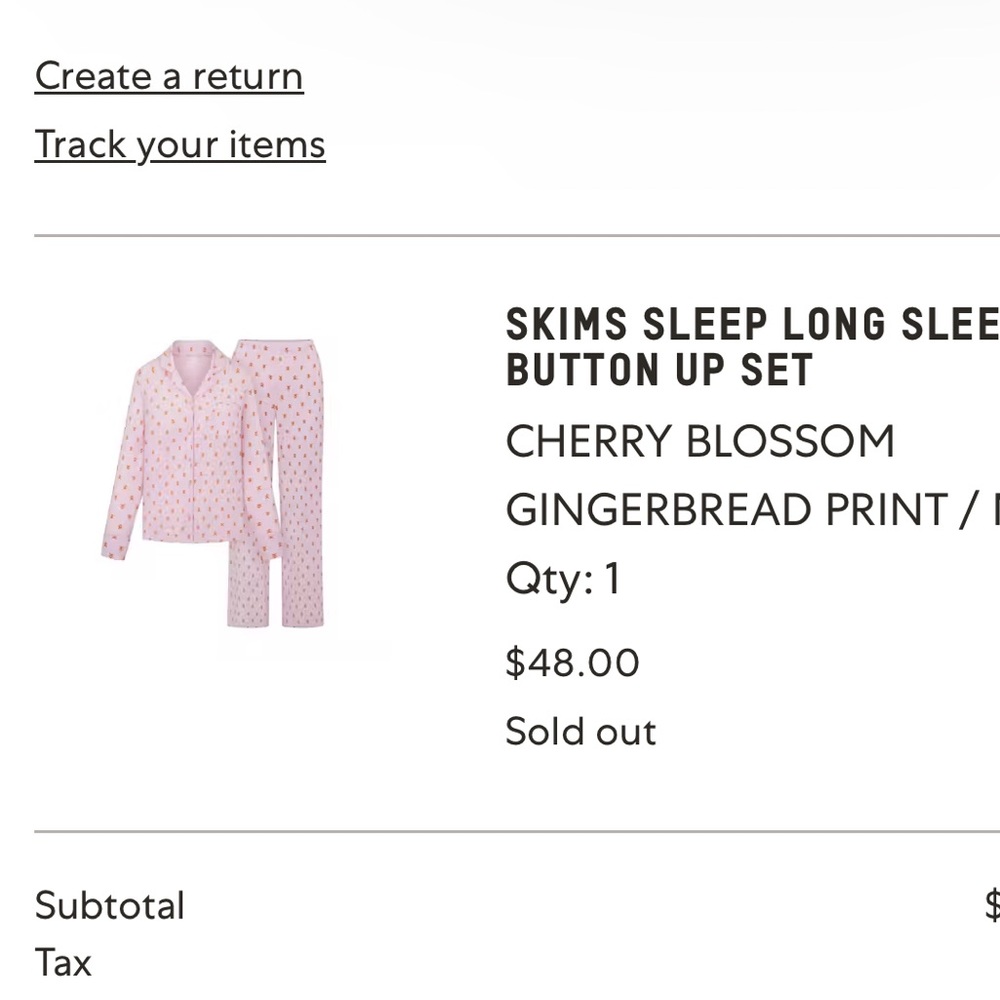Click the Subtotal row label
Viewport: 1000px width, 1000px height.
(110, 905)
